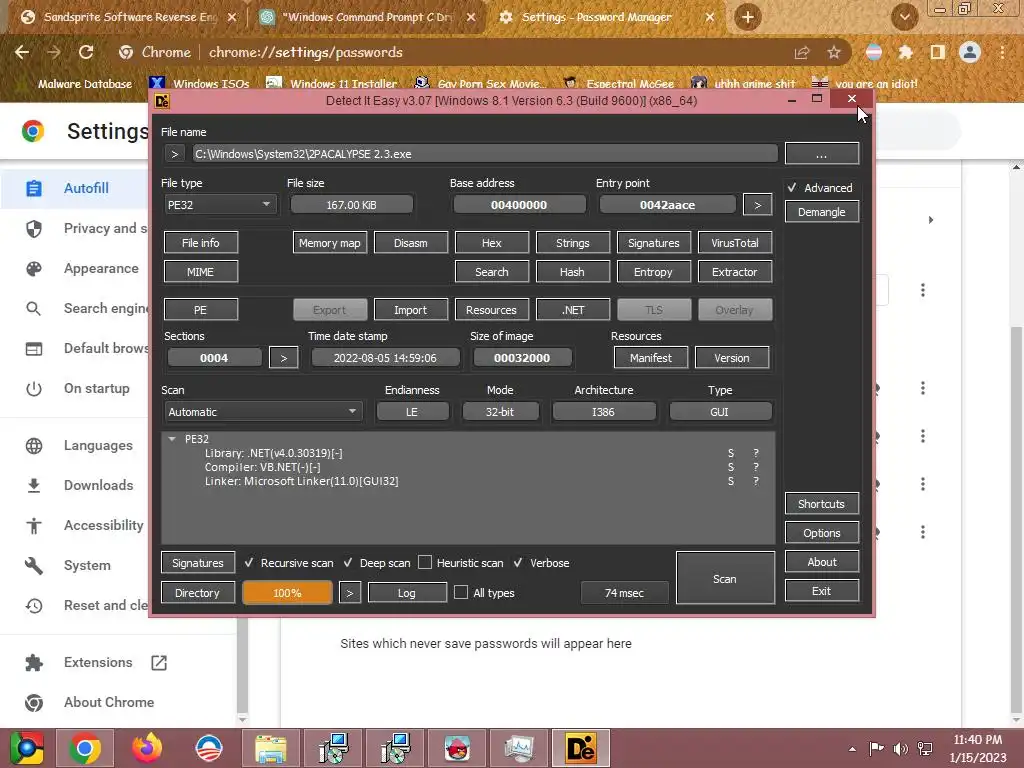
Task: Select Appearance in Settings sidebar
Action: click(x=101, y=268)
